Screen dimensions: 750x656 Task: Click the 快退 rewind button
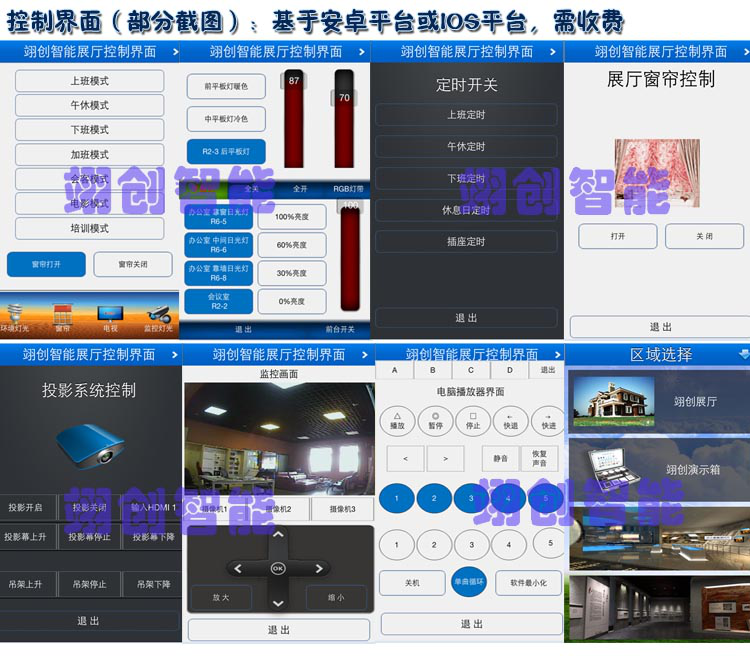pos(510,421)
